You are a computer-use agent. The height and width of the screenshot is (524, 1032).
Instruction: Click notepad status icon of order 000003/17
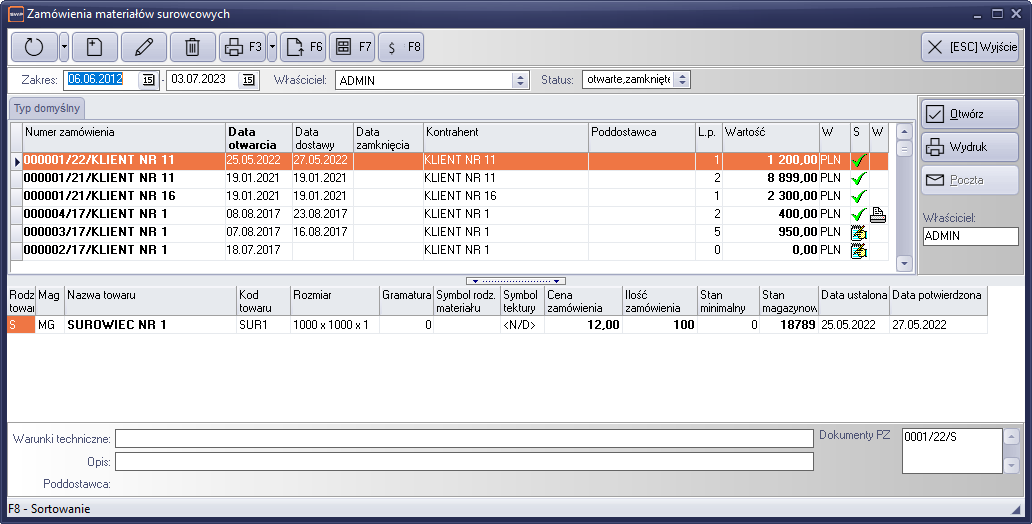[x=858, y=232]
